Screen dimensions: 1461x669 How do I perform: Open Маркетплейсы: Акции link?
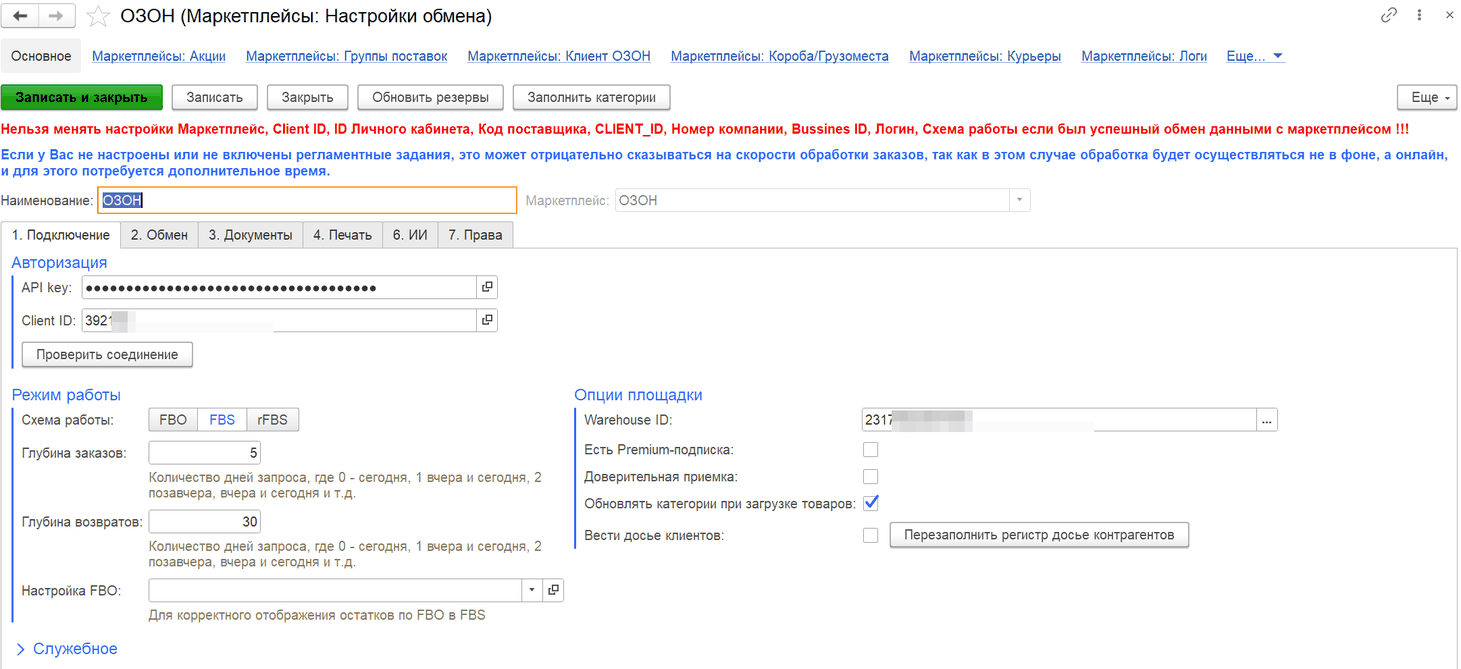coord(159,56)
